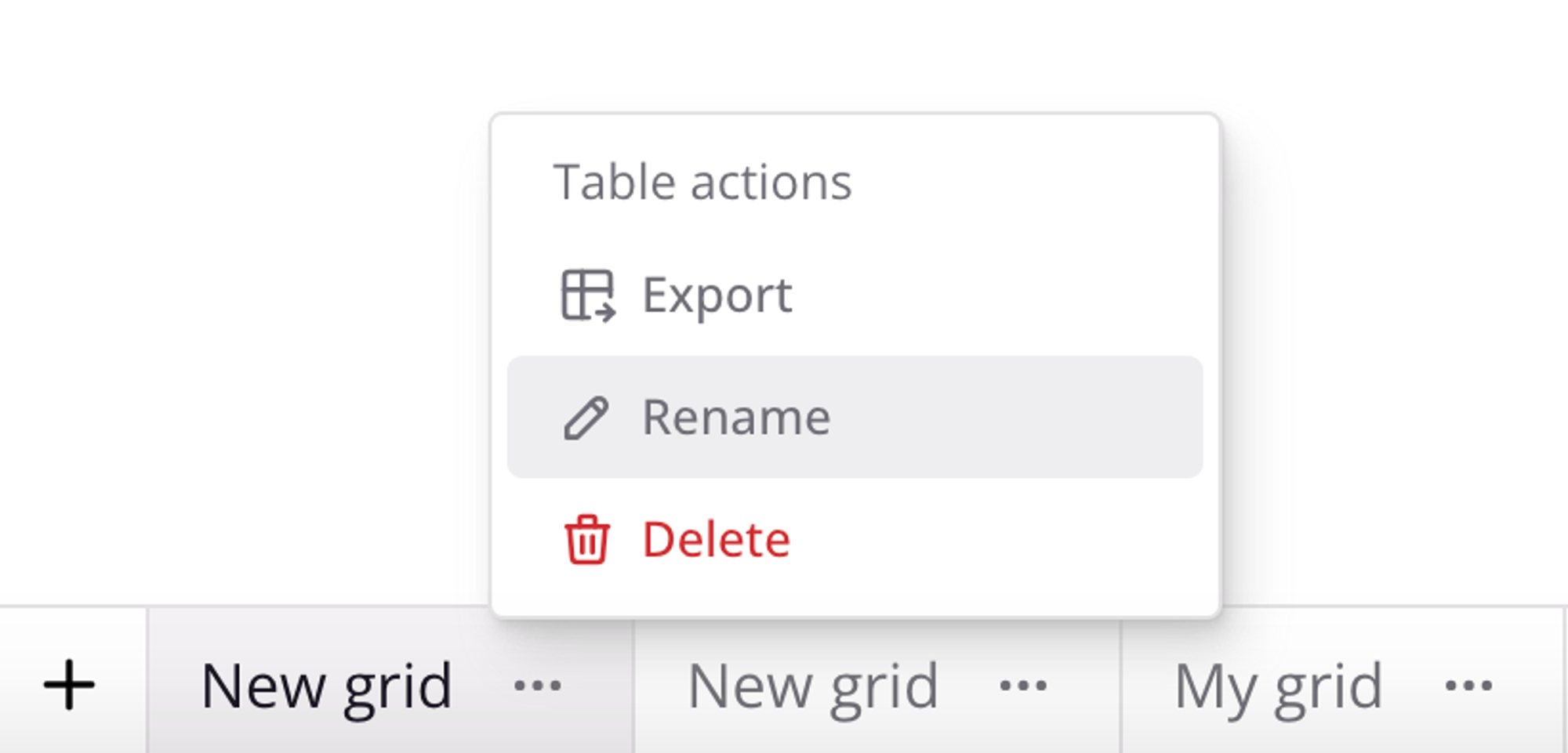
Task: Open options dots on active New grid tab
Action: click(x=538, y=686)
